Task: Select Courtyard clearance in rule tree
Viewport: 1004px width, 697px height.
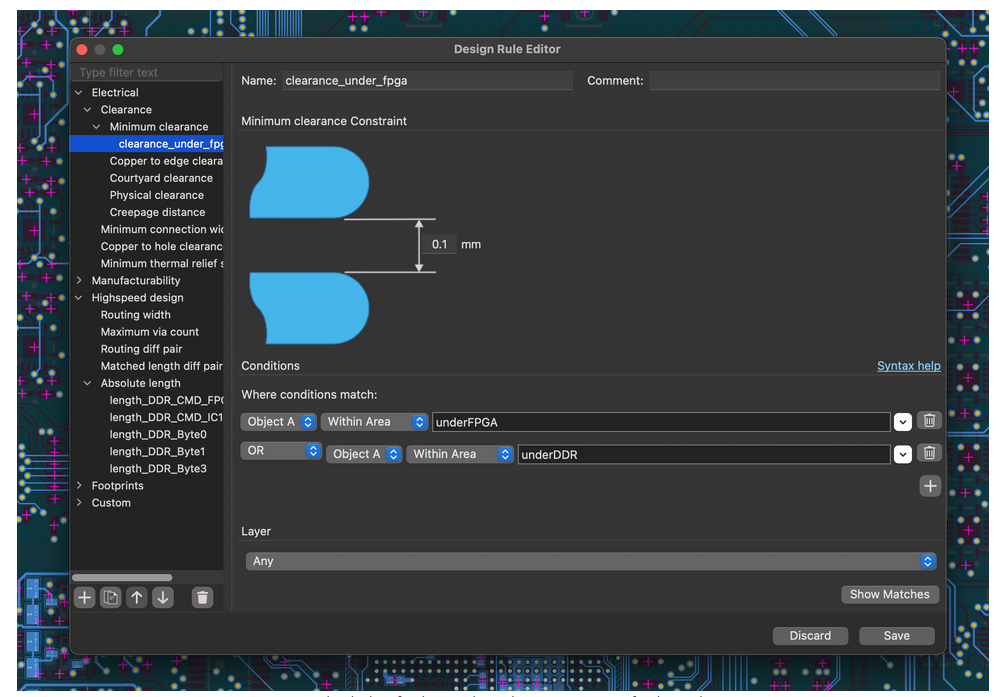Action: [x=161, y=178]
